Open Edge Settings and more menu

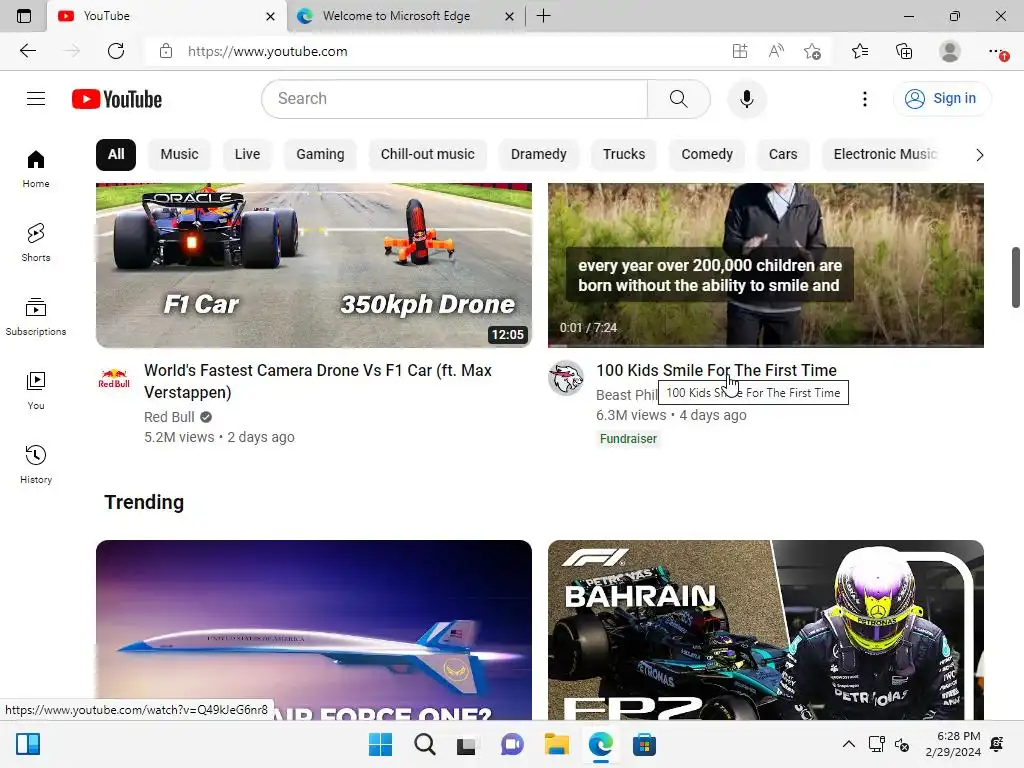[x=997, y=51]
